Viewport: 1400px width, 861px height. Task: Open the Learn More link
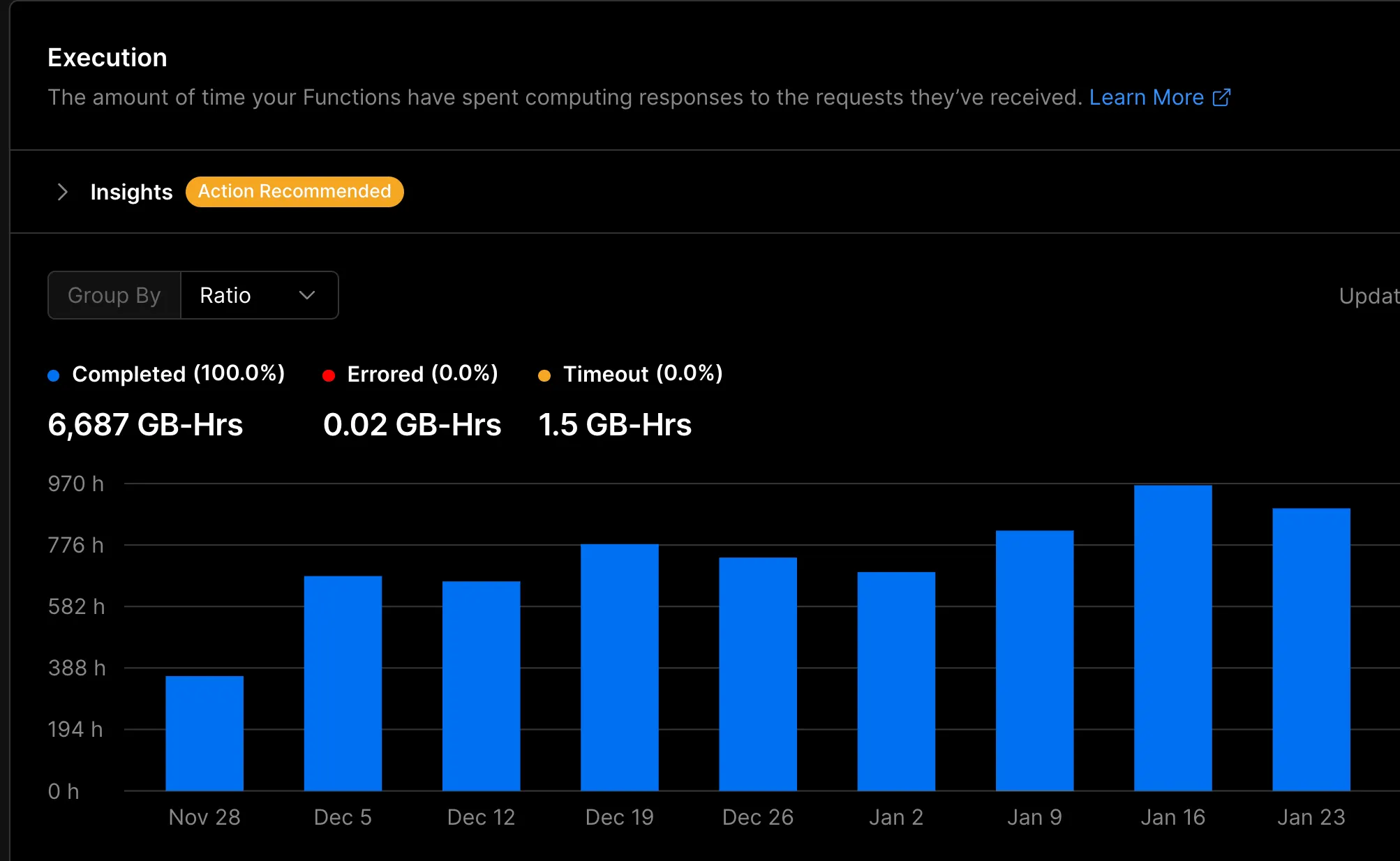1146,98
